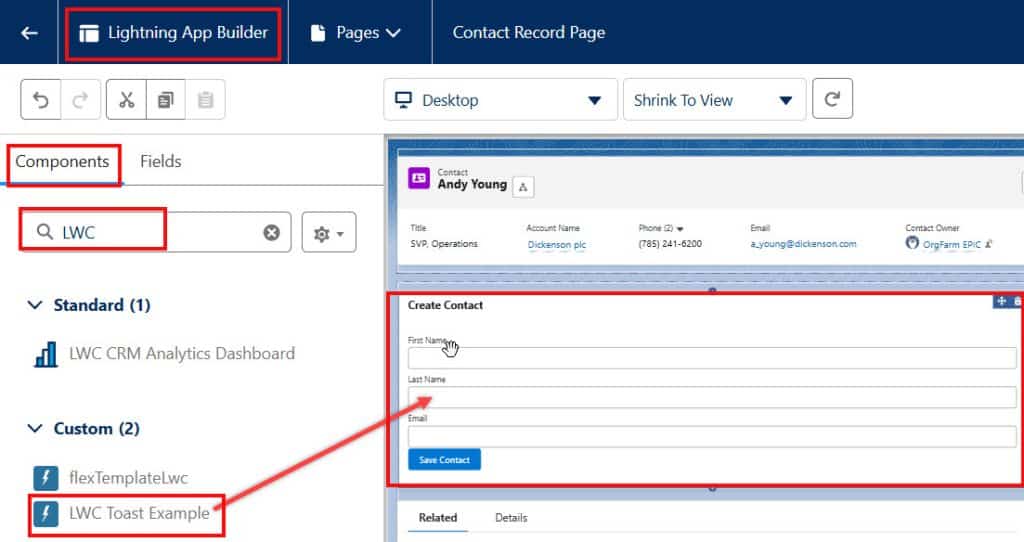The image size is (1024, 542).
Task: Click the move handle on Create Contact component
Action: pos(1001,301)
